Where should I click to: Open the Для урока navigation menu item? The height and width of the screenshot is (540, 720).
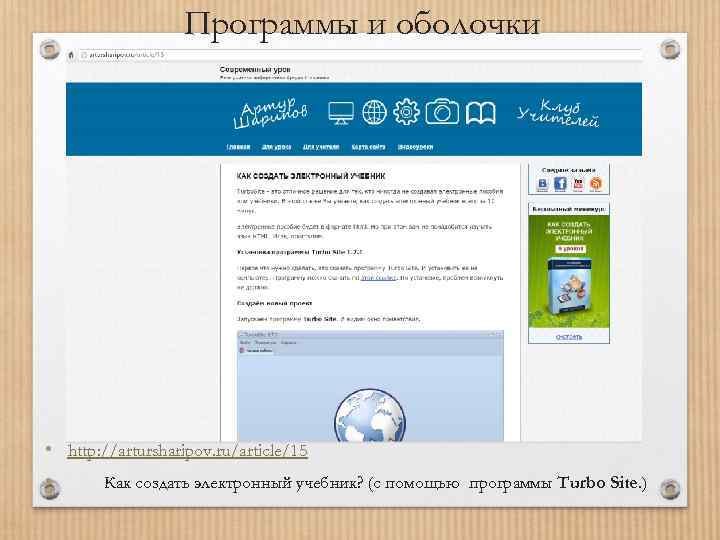[276, 147]
